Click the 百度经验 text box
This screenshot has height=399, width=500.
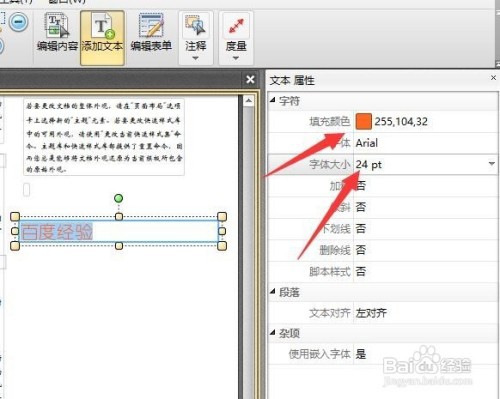click(118, 231)
